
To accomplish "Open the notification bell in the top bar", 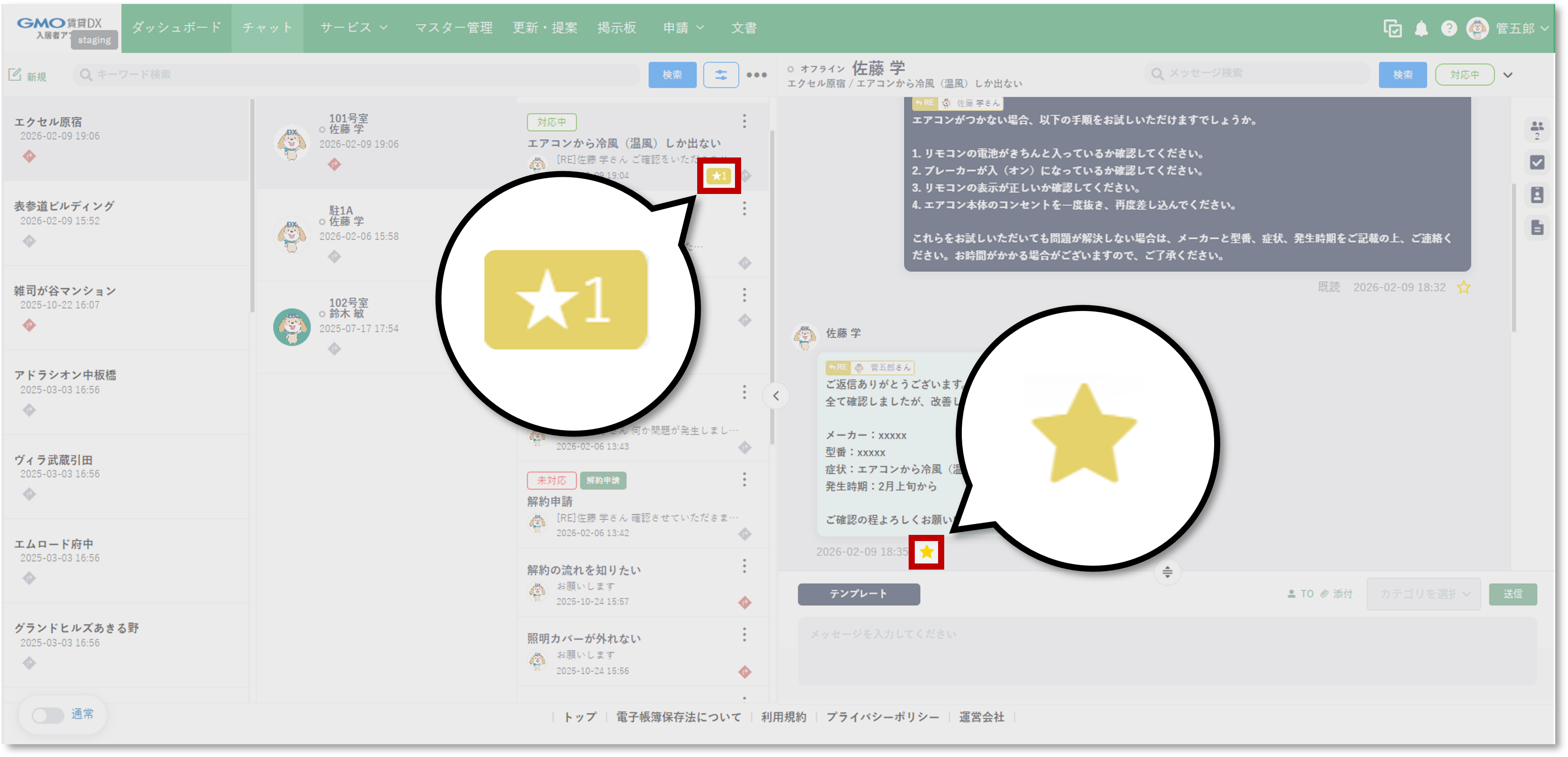I will pos(1421,28).
